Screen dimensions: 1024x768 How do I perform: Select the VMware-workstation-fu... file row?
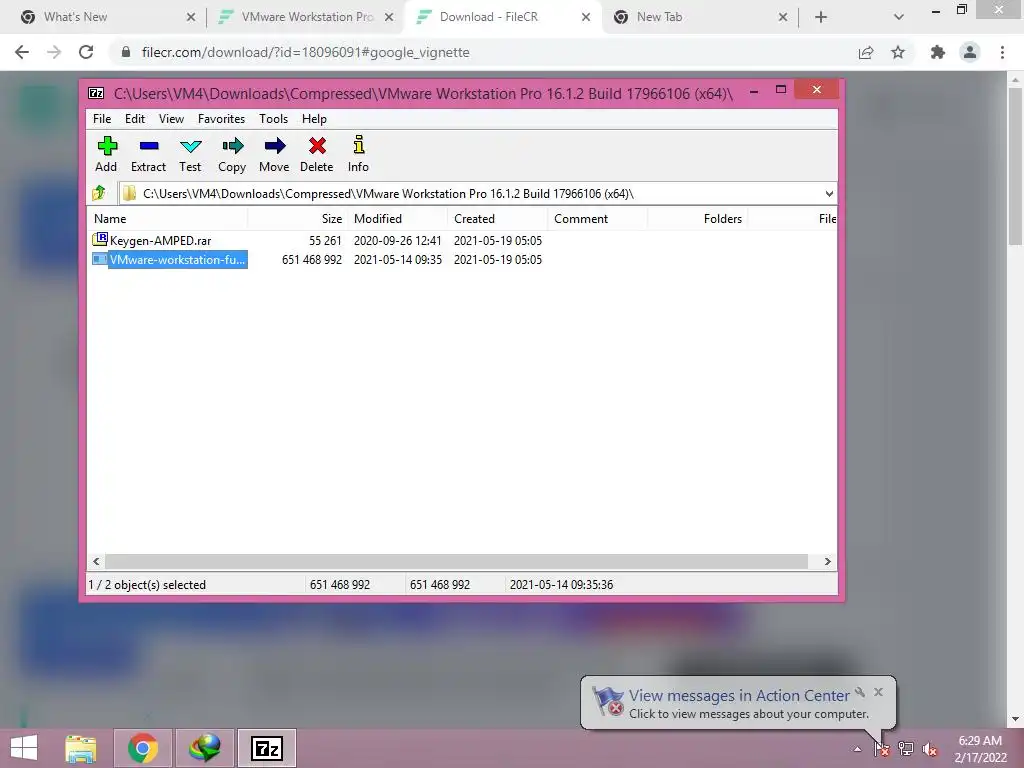pyautogui.click(x=169, y=259)
